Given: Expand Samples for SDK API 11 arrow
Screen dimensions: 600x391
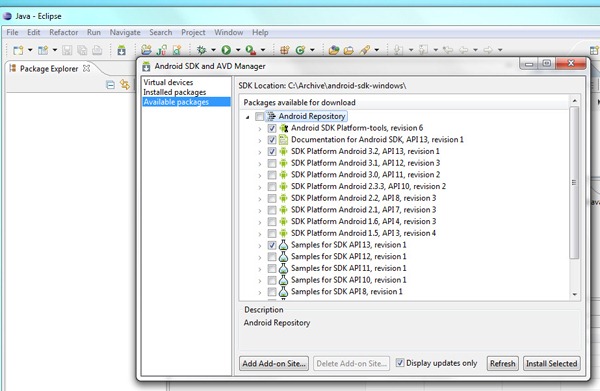Looking at the screenshot, I should click(x=260, y=269).
